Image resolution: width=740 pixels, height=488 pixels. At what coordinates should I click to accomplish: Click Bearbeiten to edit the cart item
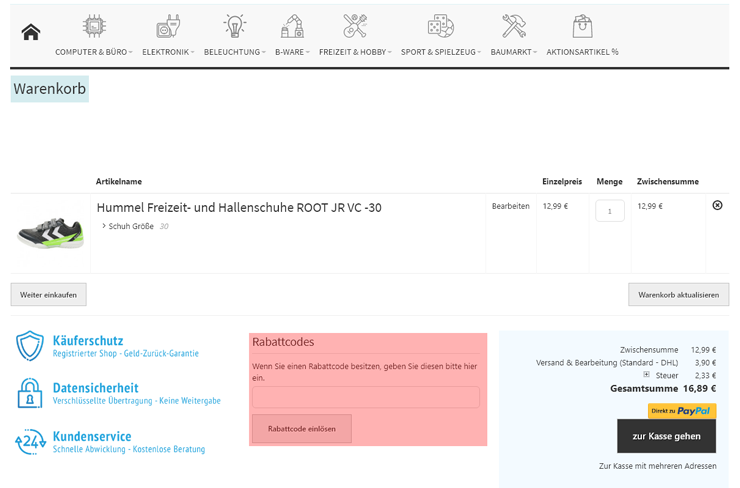[x=511, y=206]
